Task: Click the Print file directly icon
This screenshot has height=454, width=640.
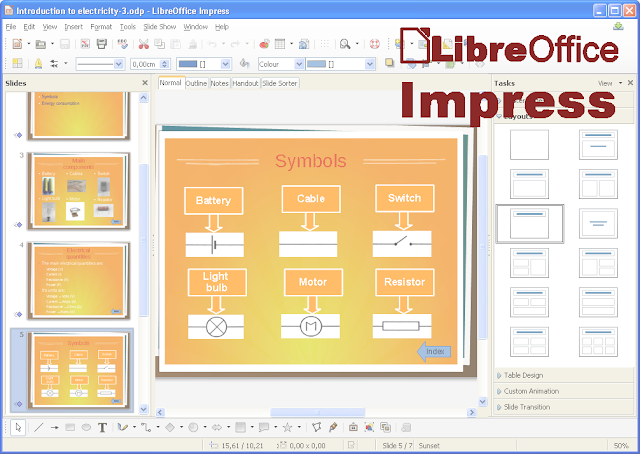Action: click(x=102, y=44)
